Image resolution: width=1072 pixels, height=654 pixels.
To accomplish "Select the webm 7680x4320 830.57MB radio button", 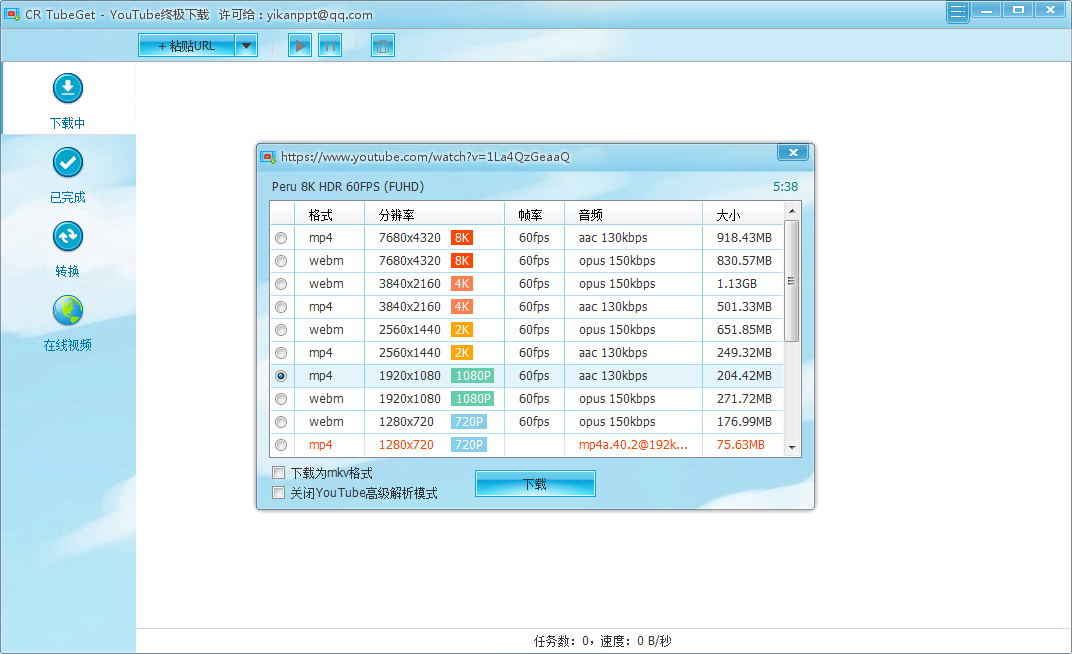I will pos(281,261).
